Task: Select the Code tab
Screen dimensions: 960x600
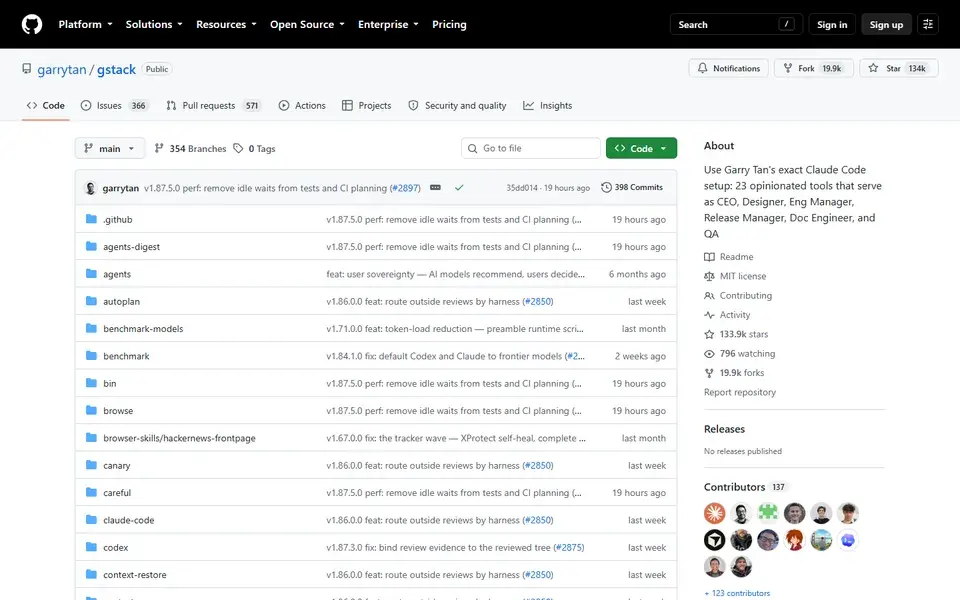Action: point(45,105)
